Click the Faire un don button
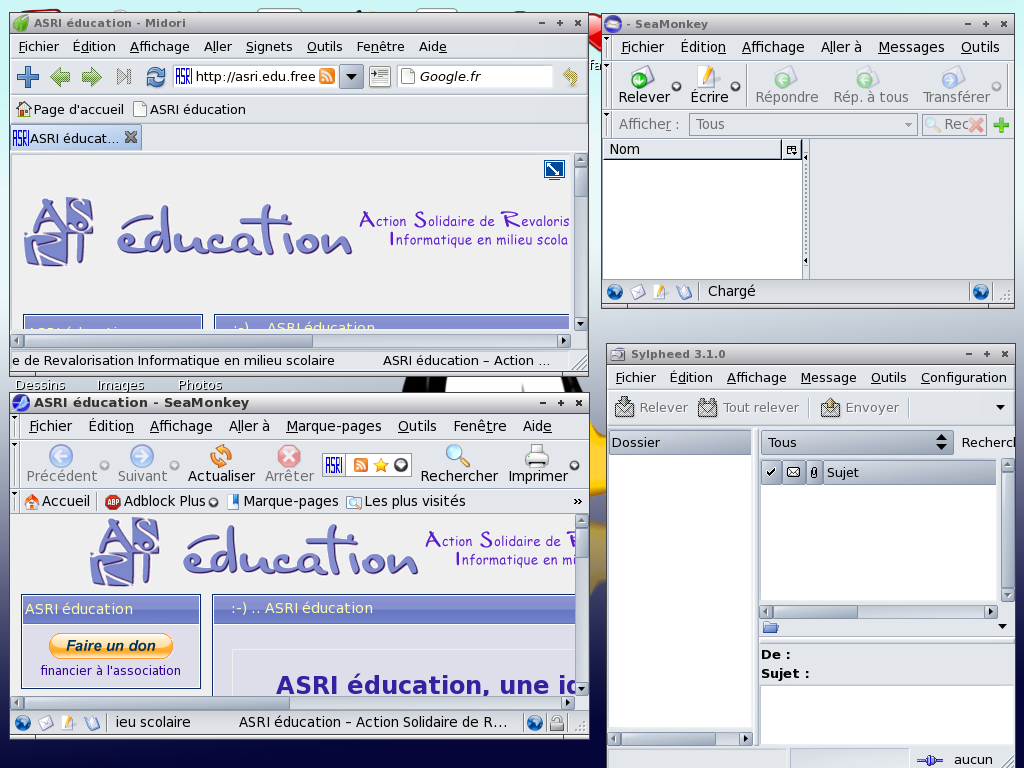Image resolution: width=1024 pixels, height=768 pixels. pos(111,646)
